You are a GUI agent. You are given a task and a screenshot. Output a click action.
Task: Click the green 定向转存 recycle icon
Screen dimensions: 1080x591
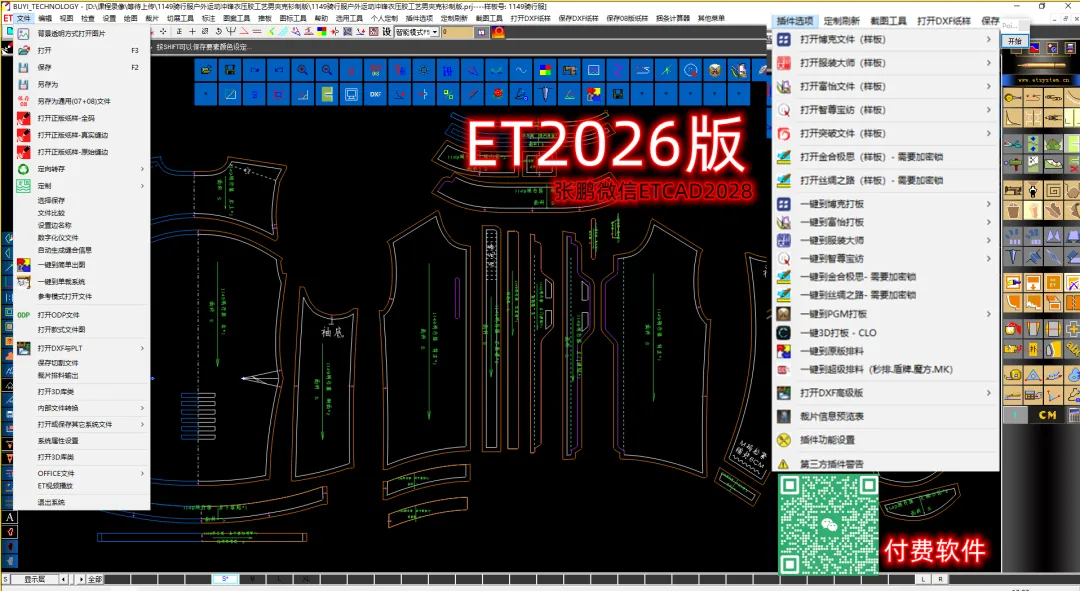point(23,169)
